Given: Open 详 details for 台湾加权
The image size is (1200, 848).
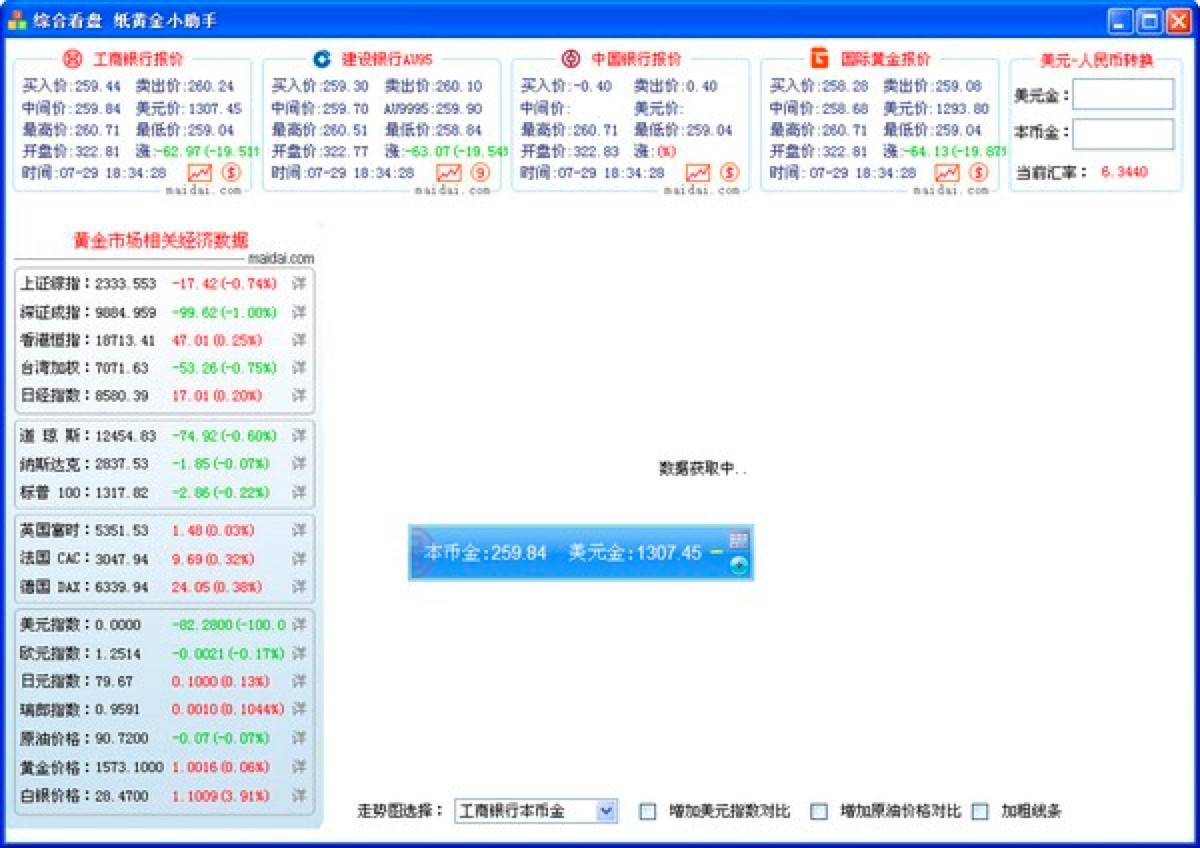Looking at the screenshot, I should click(299, 368).
